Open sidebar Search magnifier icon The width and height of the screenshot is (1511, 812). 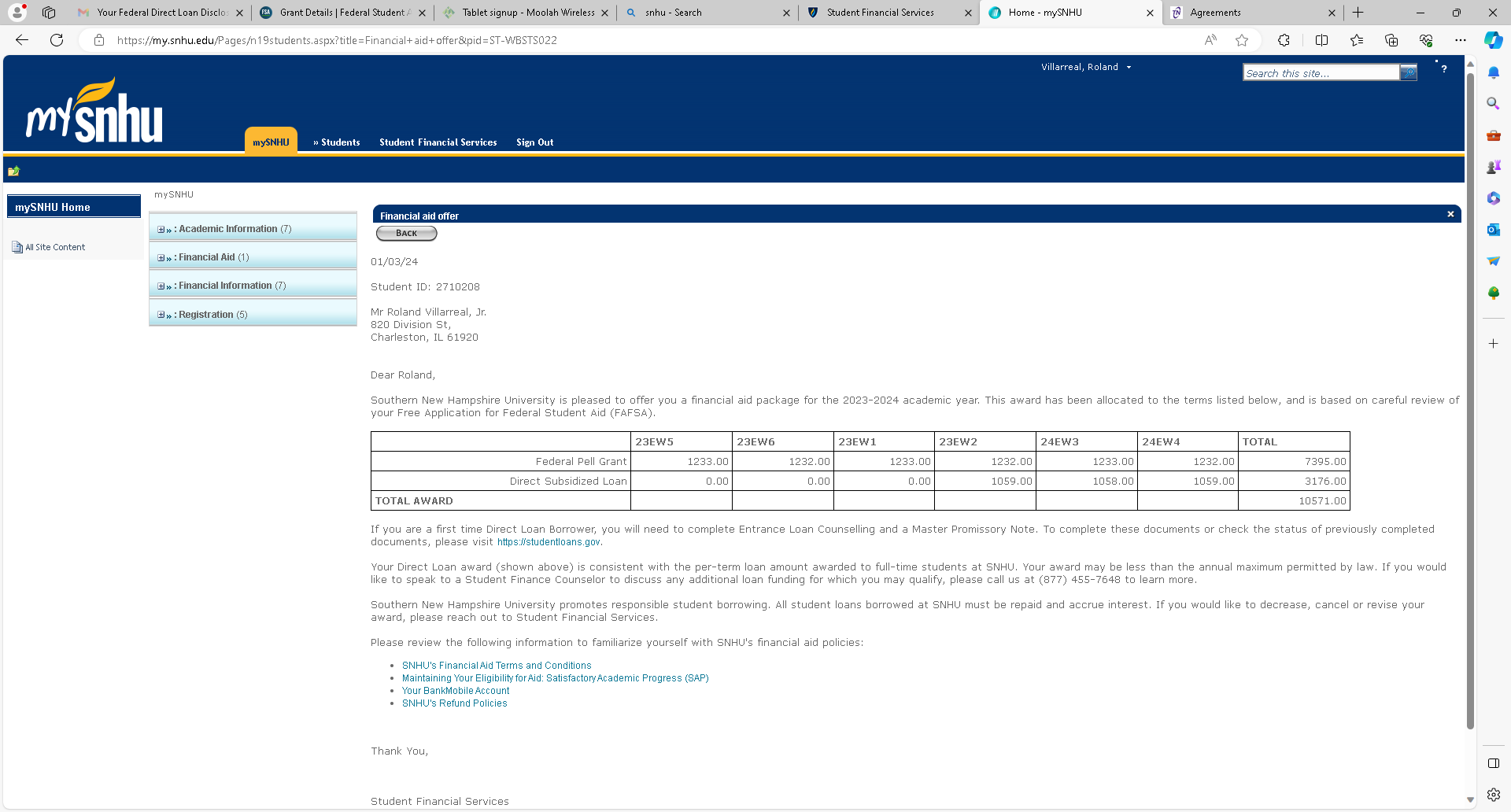[1494, 104]
